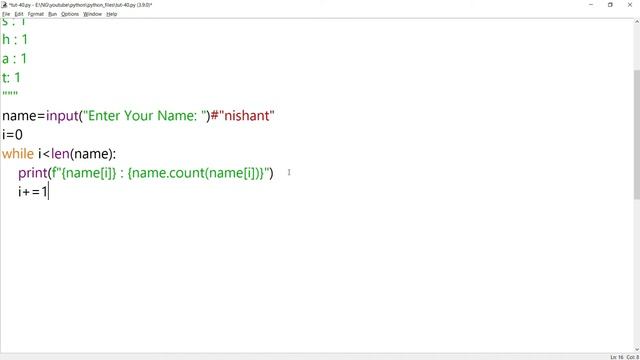The height and width of the screenshot is (360, 640).
Task: Click the "h : 1" comment line
Action: click(15, 40)
